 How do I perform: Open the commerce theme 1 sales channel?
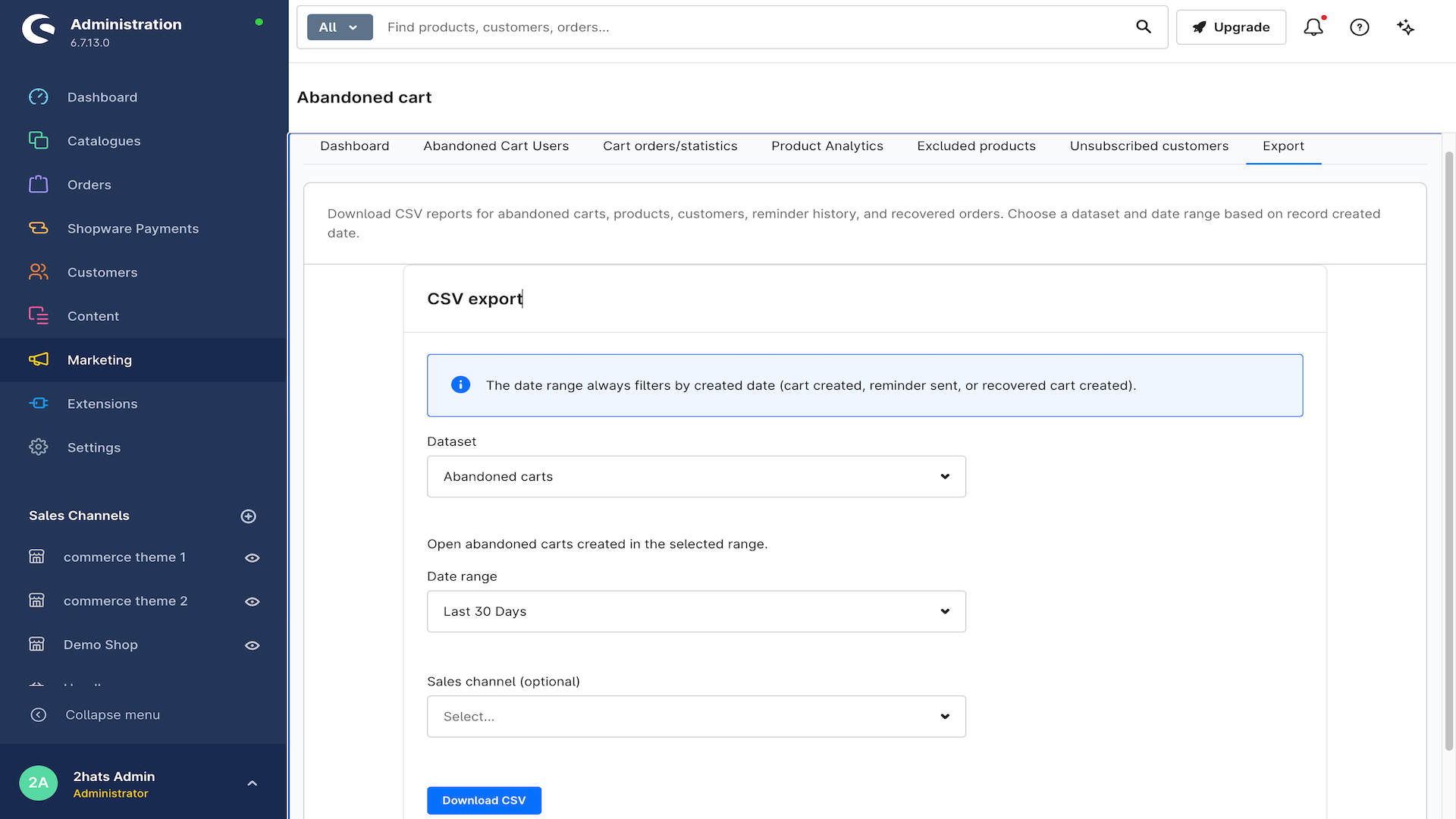124,557
